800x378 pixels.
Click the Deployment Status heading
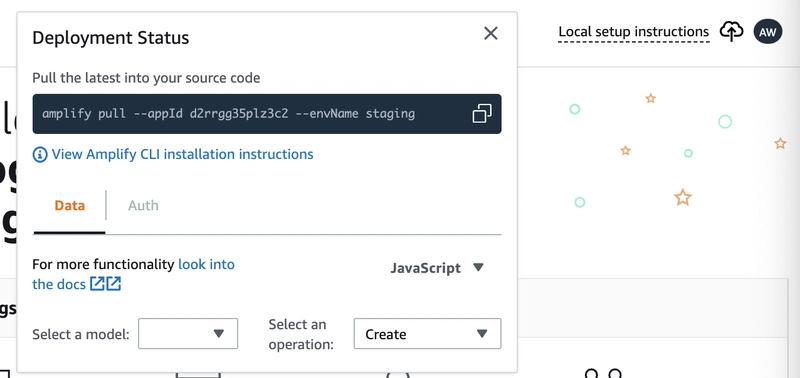pos(111,38)
